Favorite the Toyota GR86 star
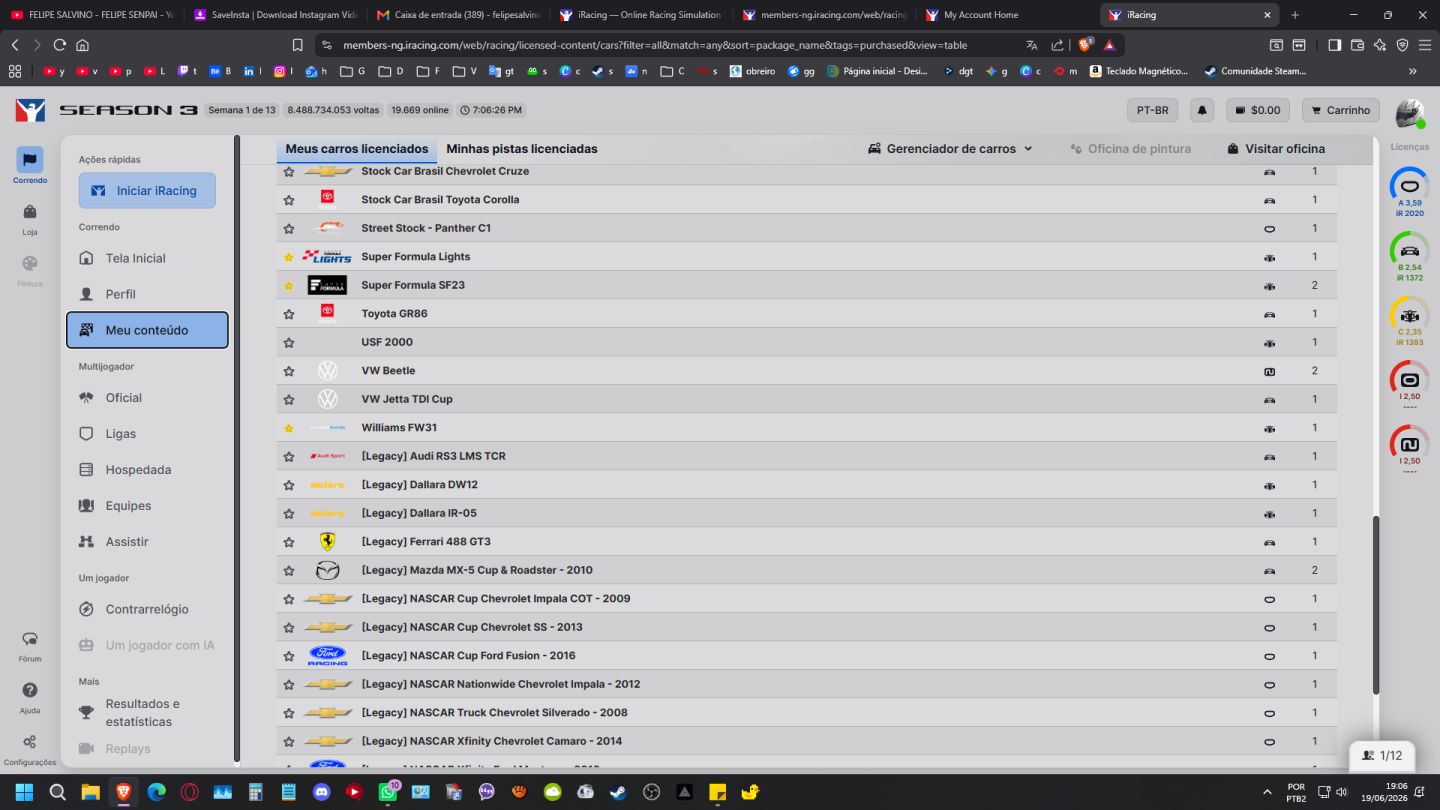Image resolution: width=1440 pixels, height=810 pixels. click(x=289, y=314)
